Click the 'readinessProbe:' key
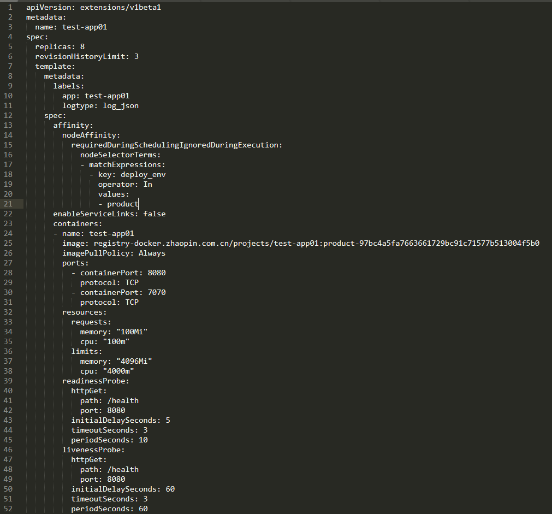This screenshot has width=552, height=514. (95, 381)
